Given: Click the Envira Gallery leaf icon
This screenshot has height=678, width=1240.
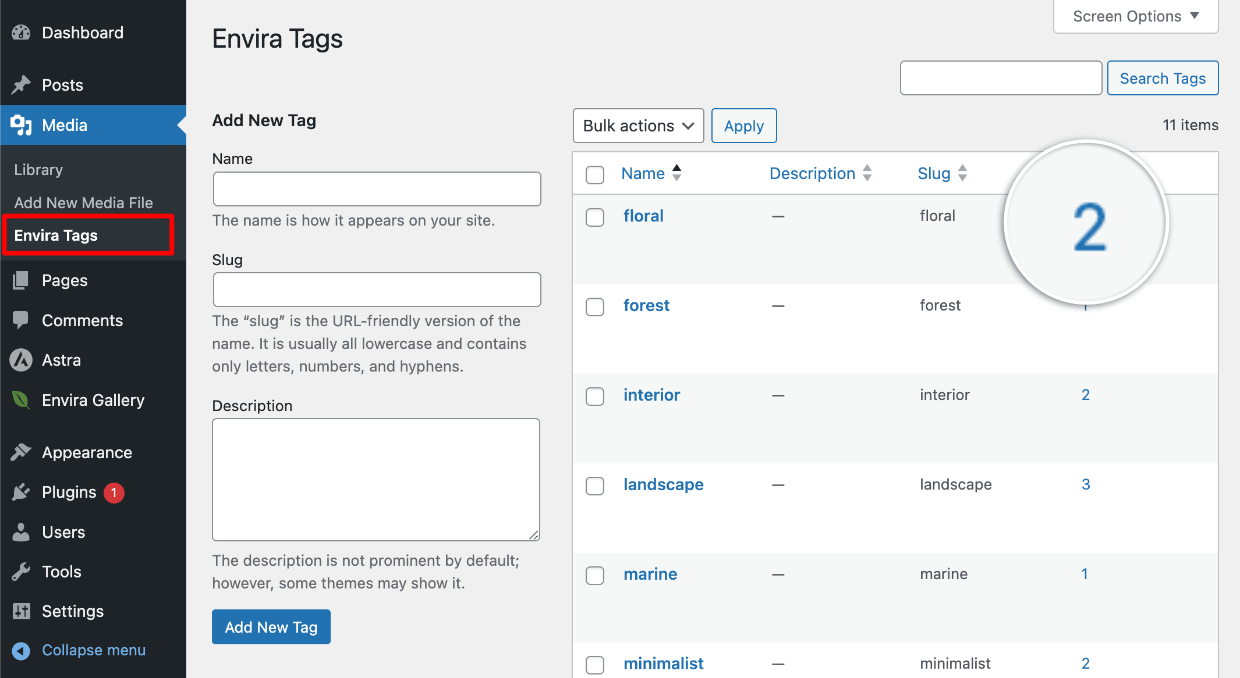Looking at the screenshot, I should point(21,400).
